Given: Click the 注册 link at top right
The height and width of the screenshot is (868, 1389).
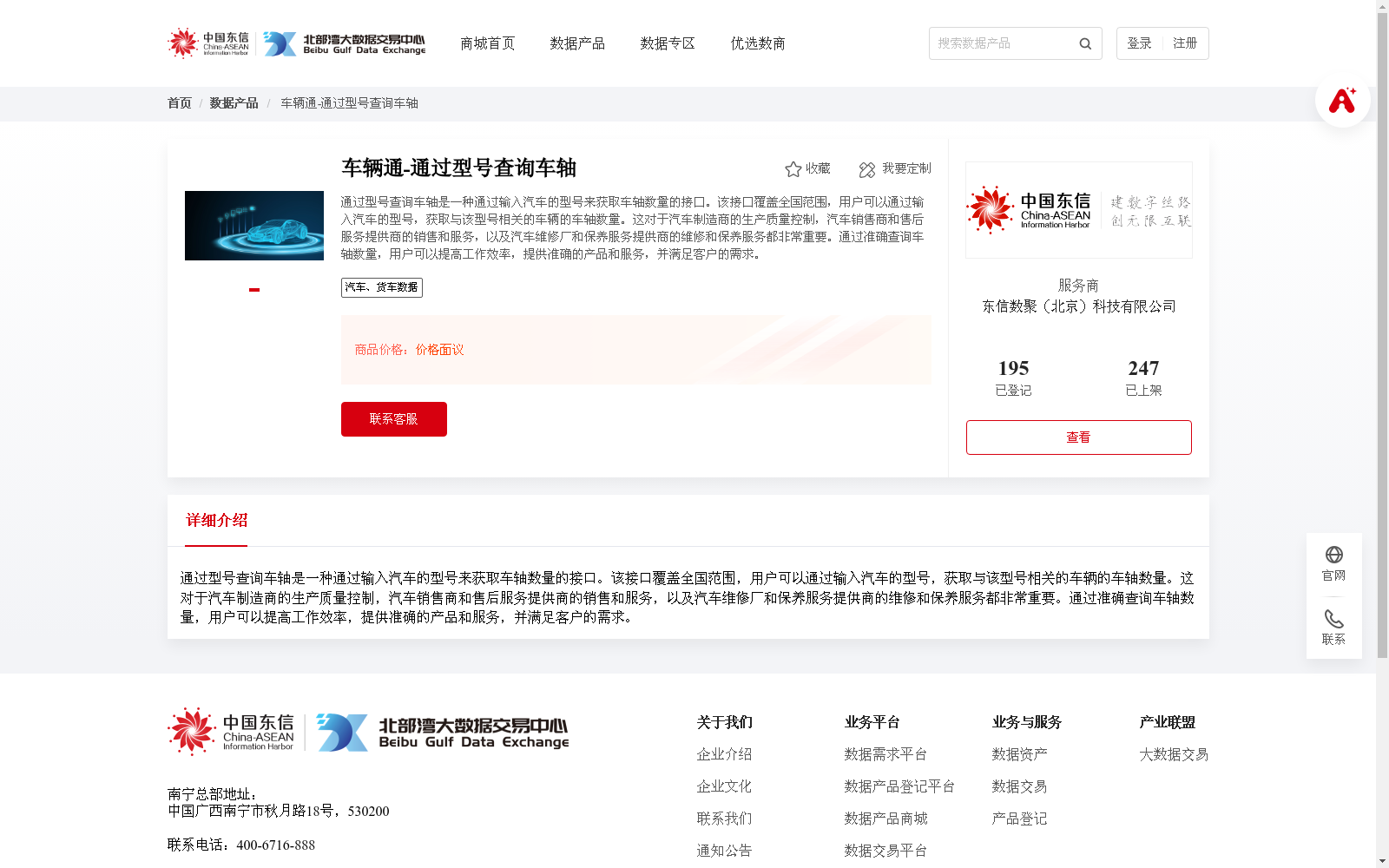Looking at the screenshot, I should (1186, 42).
